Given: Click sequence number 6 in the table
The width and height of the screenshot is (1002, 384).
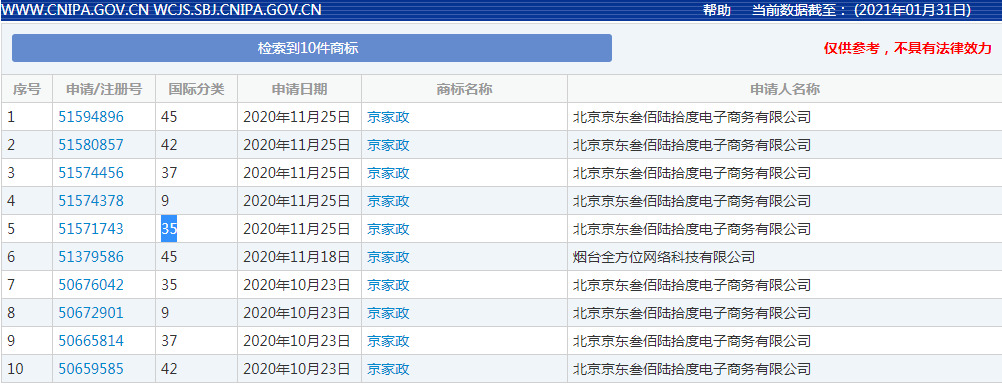Looking at the screenshot, I should [x=12, y=257].
